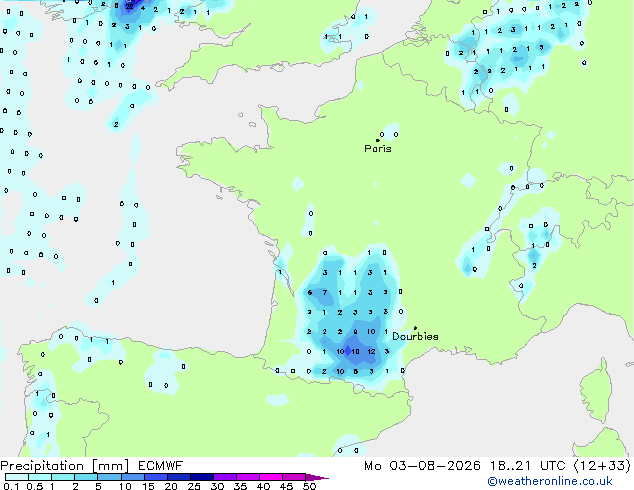Pick the 25–30 mm dark navy legend swatch

tap(202, 477)
